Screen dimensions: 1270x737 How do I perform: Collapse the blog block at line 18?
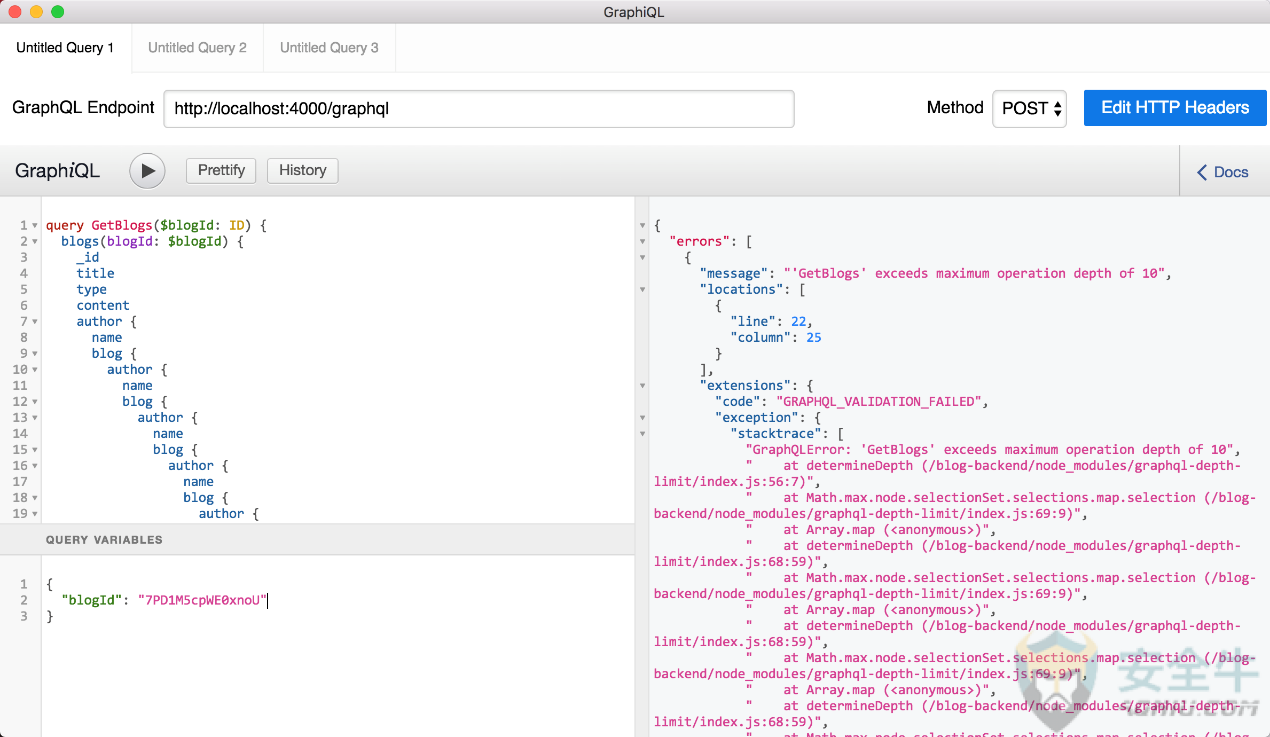click(x=35, y=498)
